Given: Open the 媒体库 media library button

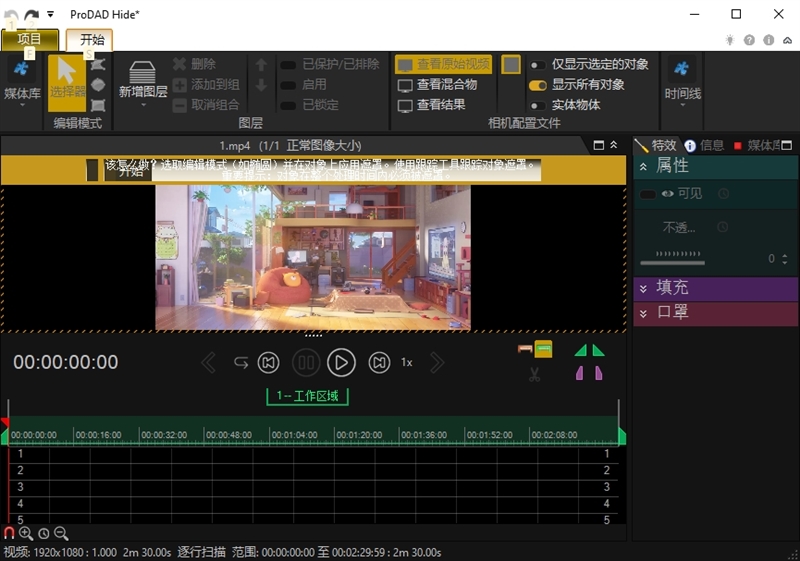Looking at the screenshot, I should point(21,82).
